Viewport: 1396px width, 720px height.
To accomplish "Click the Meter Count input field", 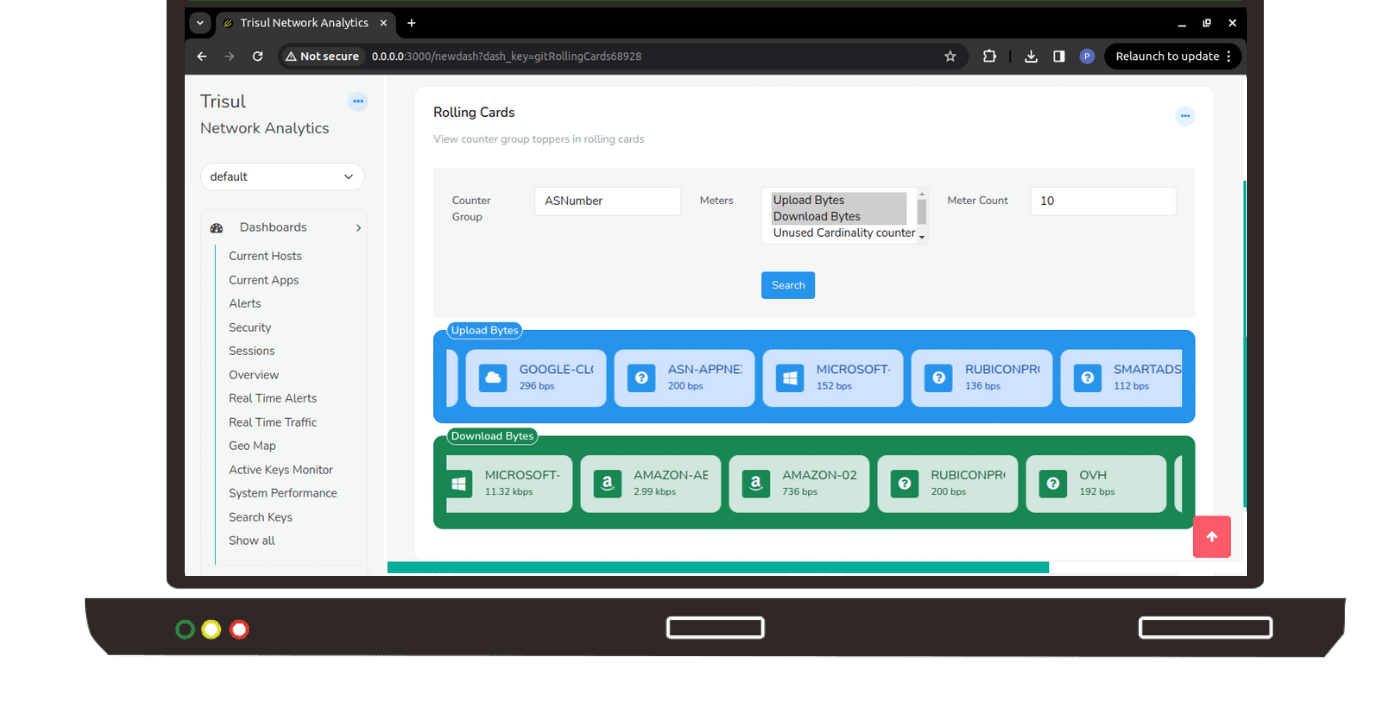I will [x=1102, y=201].
